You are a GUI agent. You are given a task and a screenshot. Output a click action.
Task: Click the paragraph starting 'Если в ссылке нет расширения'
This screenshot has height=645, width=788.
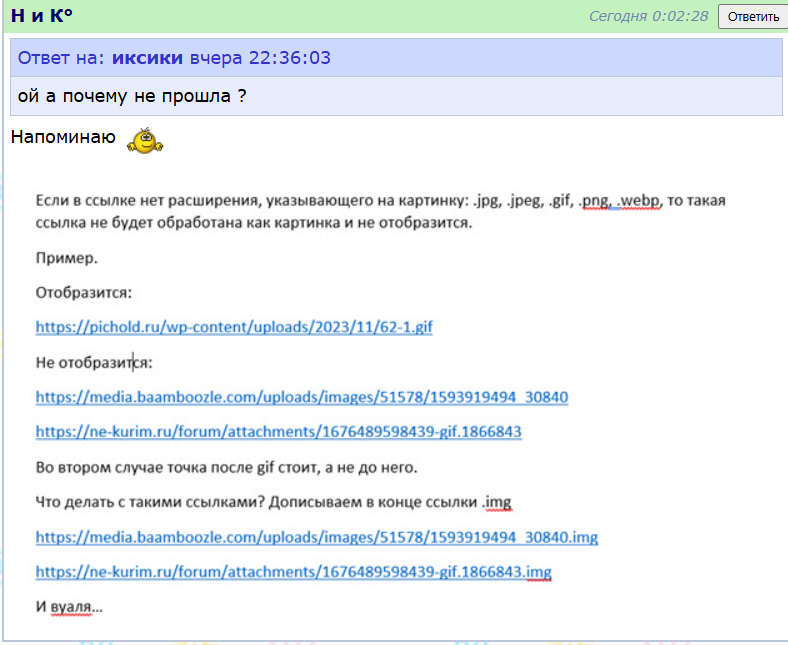click(380, 211)
